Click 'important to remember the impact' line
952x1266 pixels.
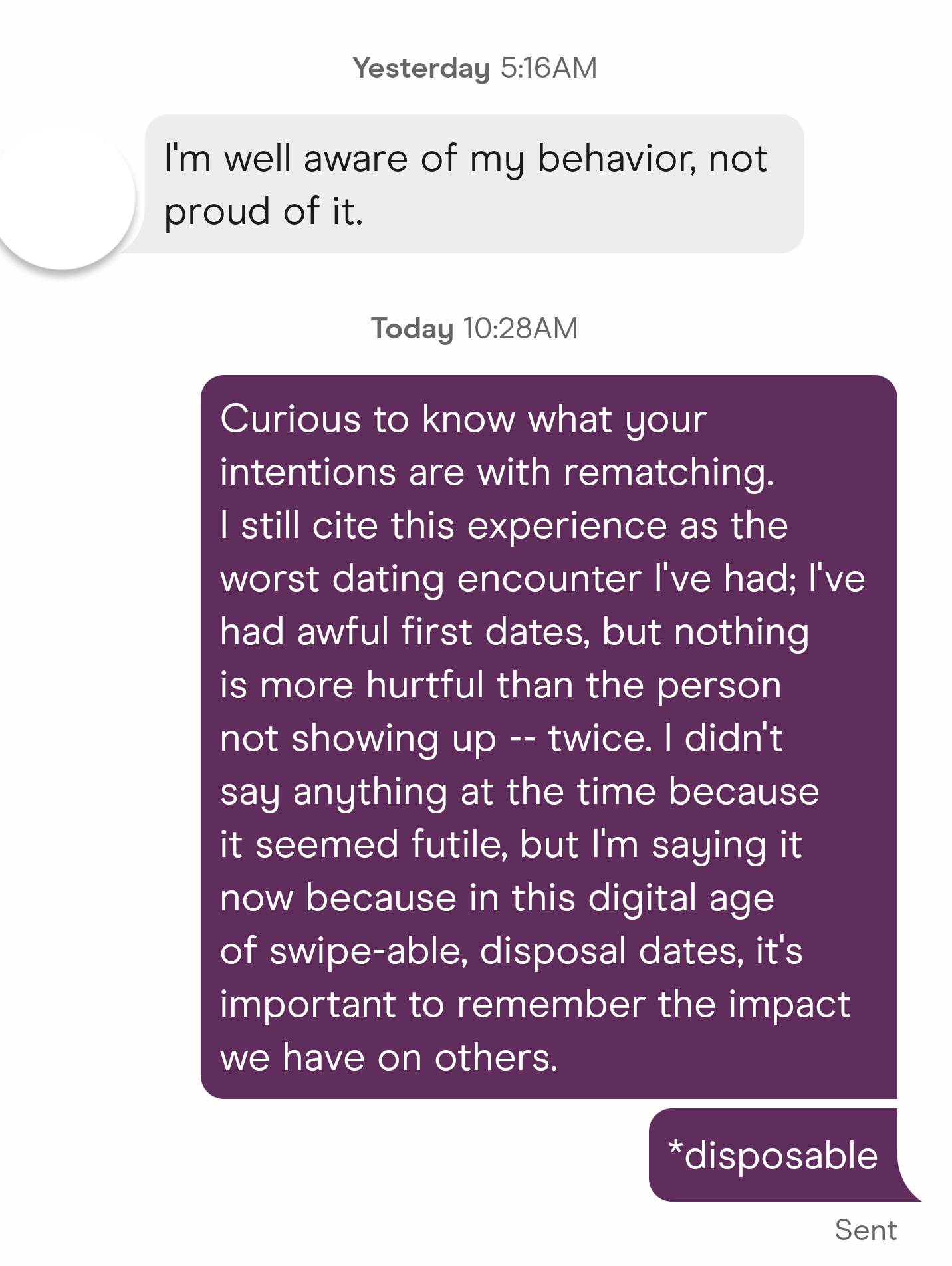(535, 1005)
